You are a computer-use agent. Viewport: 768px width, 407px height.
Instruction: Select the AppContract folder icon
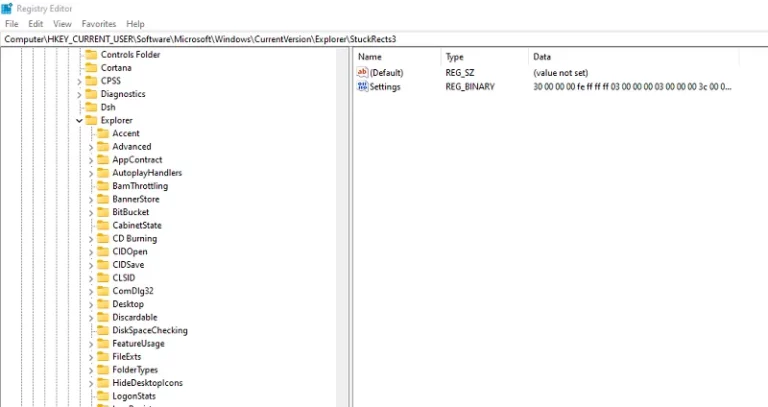point(103,160)
